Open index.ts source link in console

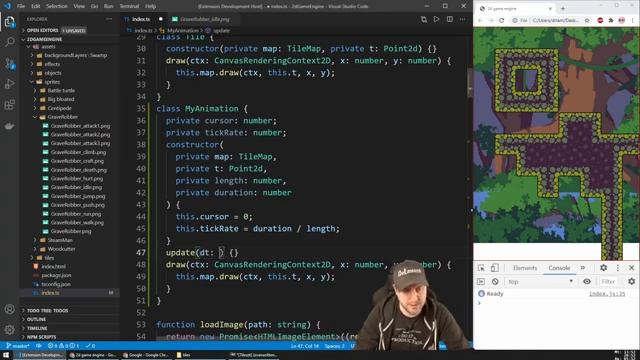607,294
